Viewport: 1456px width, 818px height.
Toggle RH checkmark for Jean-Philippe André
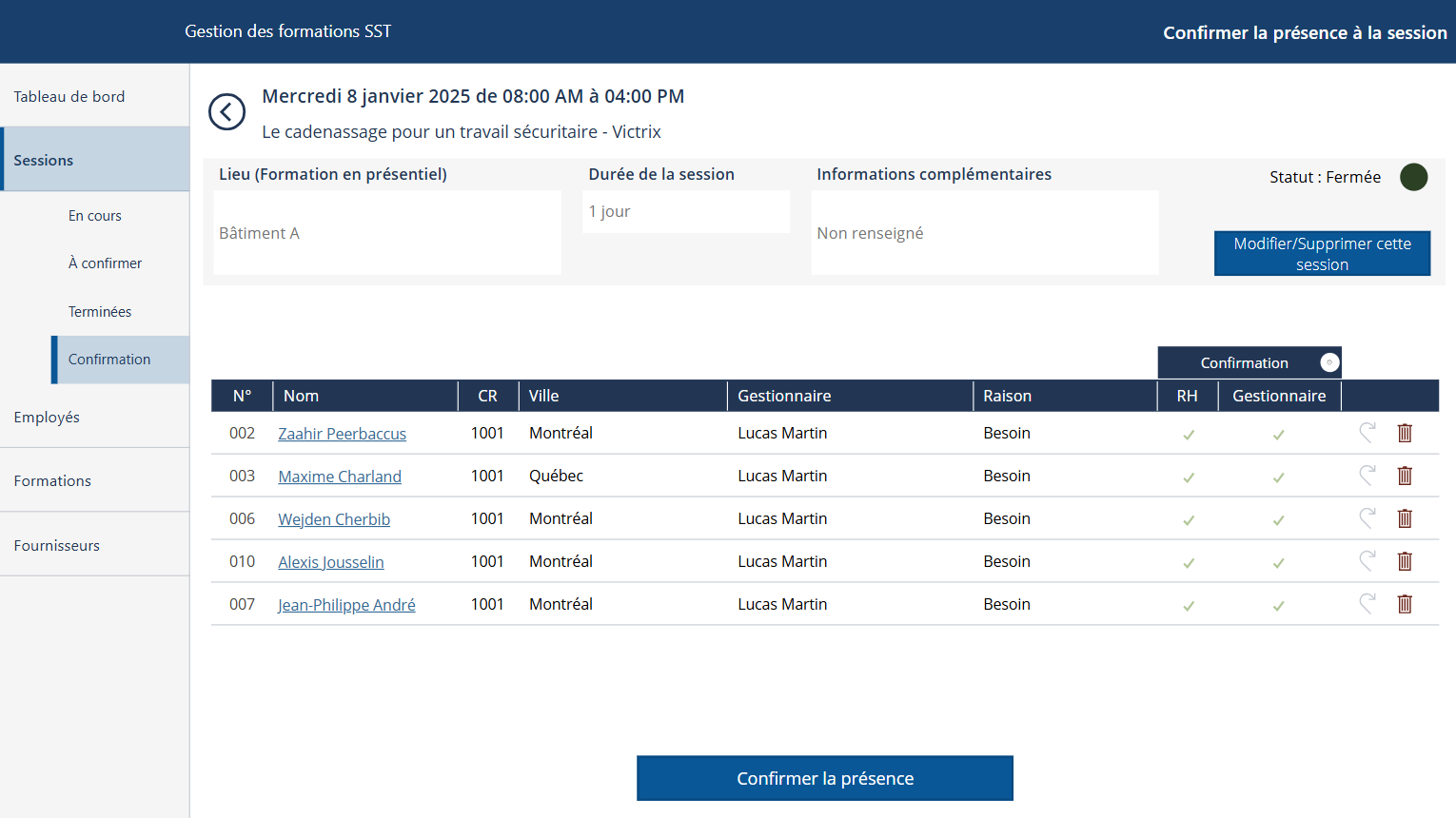pyautogui.click(x=1189, y=606)
